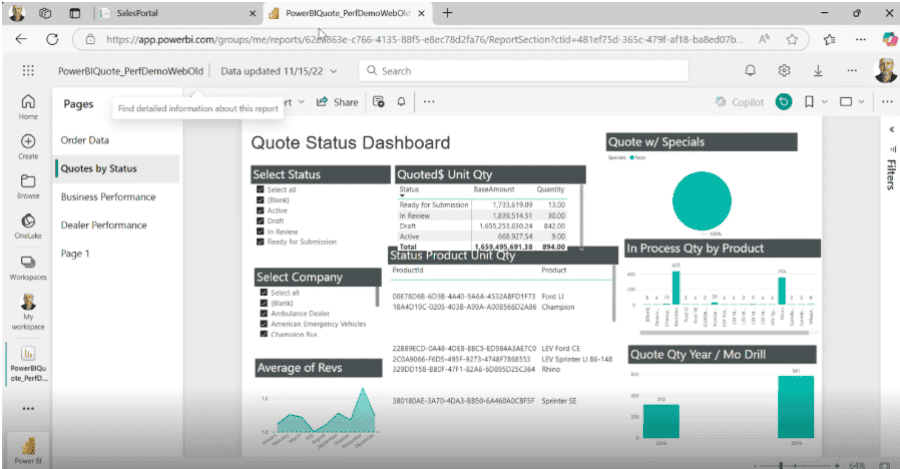Open Workspaces in the left sidebar
This screenshot has width=900, height=469.
pos(28,265)
